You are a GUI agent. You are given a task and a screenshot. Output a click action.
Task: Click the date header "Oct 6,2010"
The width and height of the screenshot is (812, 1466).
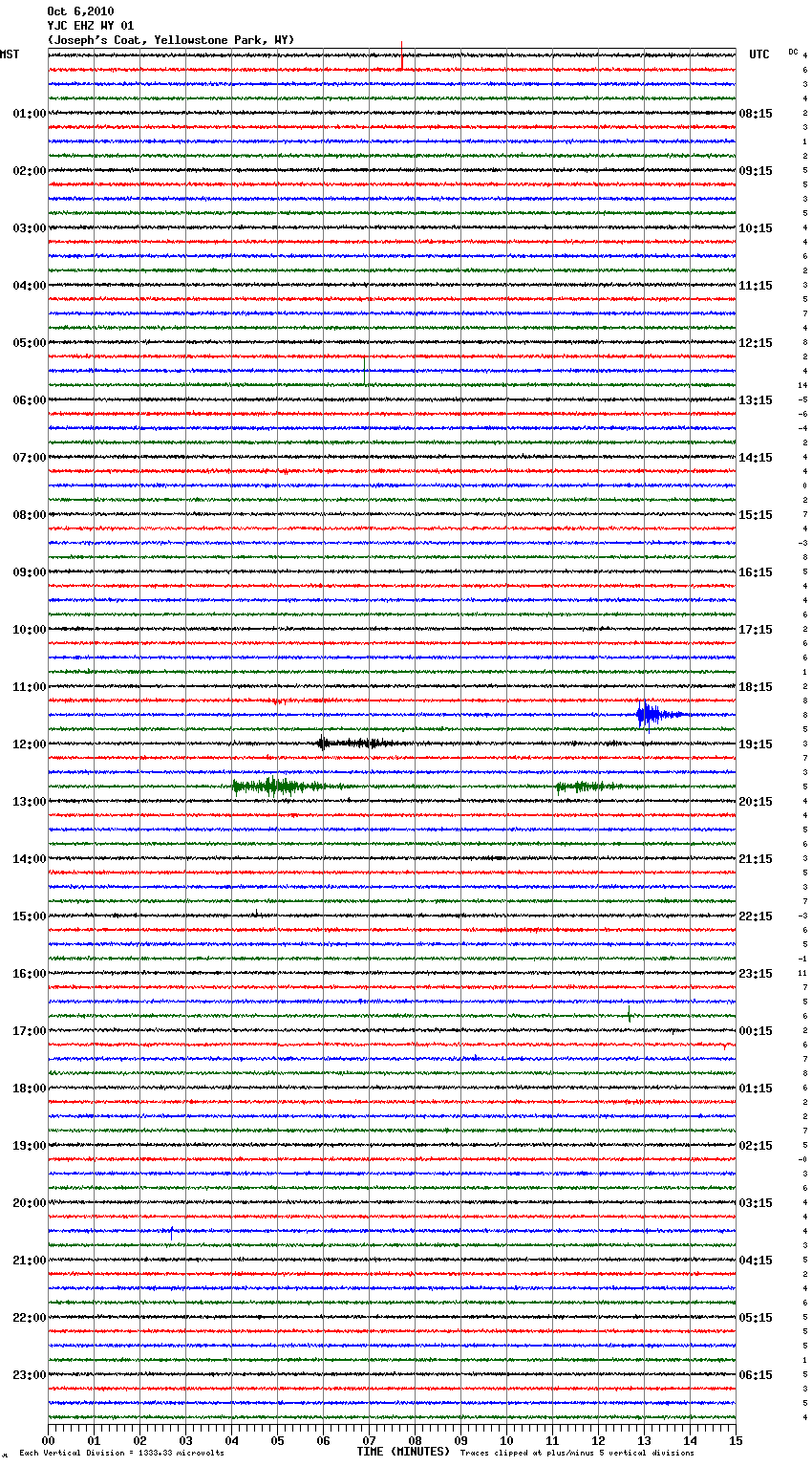coord(80,11)
